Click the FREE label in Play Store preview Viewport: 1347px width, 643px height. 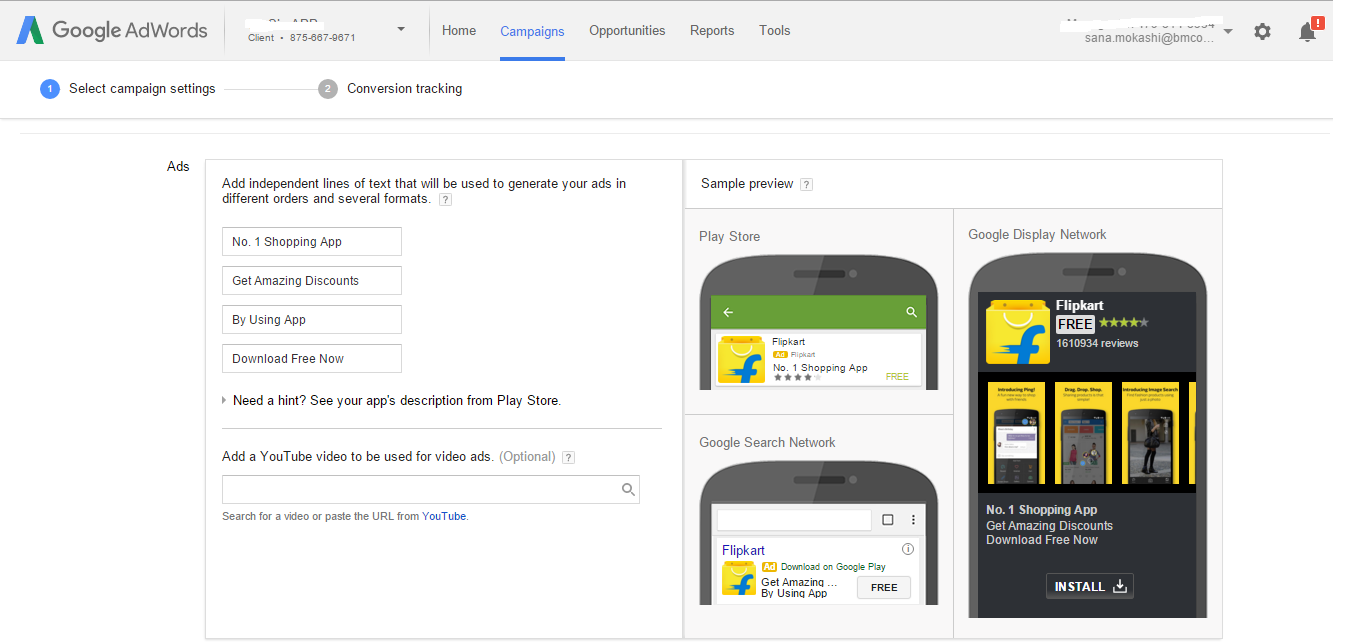[897, 377]
